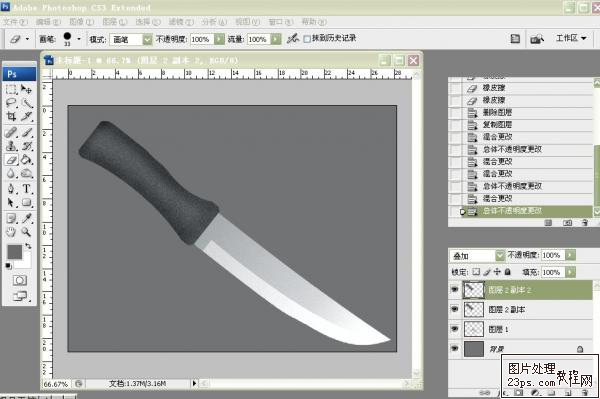The image size is (600, 399).
Task: Pick the Horizontal Type tool
Action: (26, 189)
